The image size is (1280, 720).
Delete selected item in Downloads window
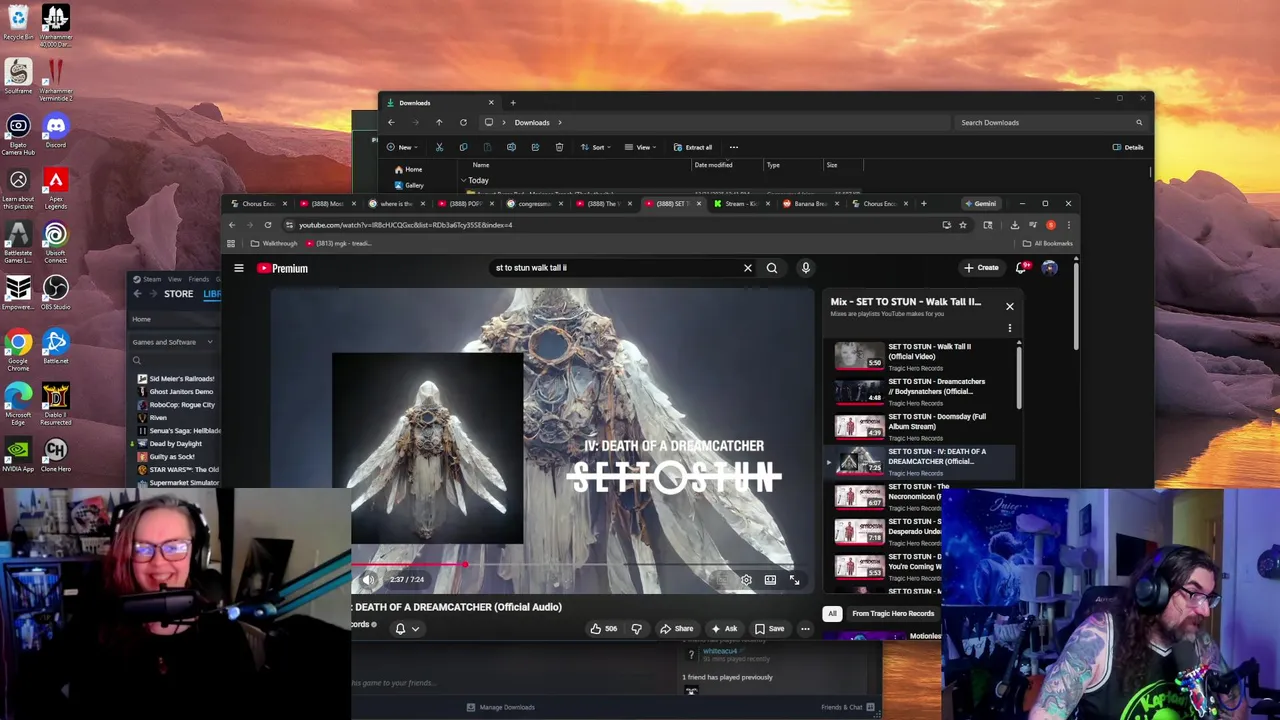(x=559, y=147)
